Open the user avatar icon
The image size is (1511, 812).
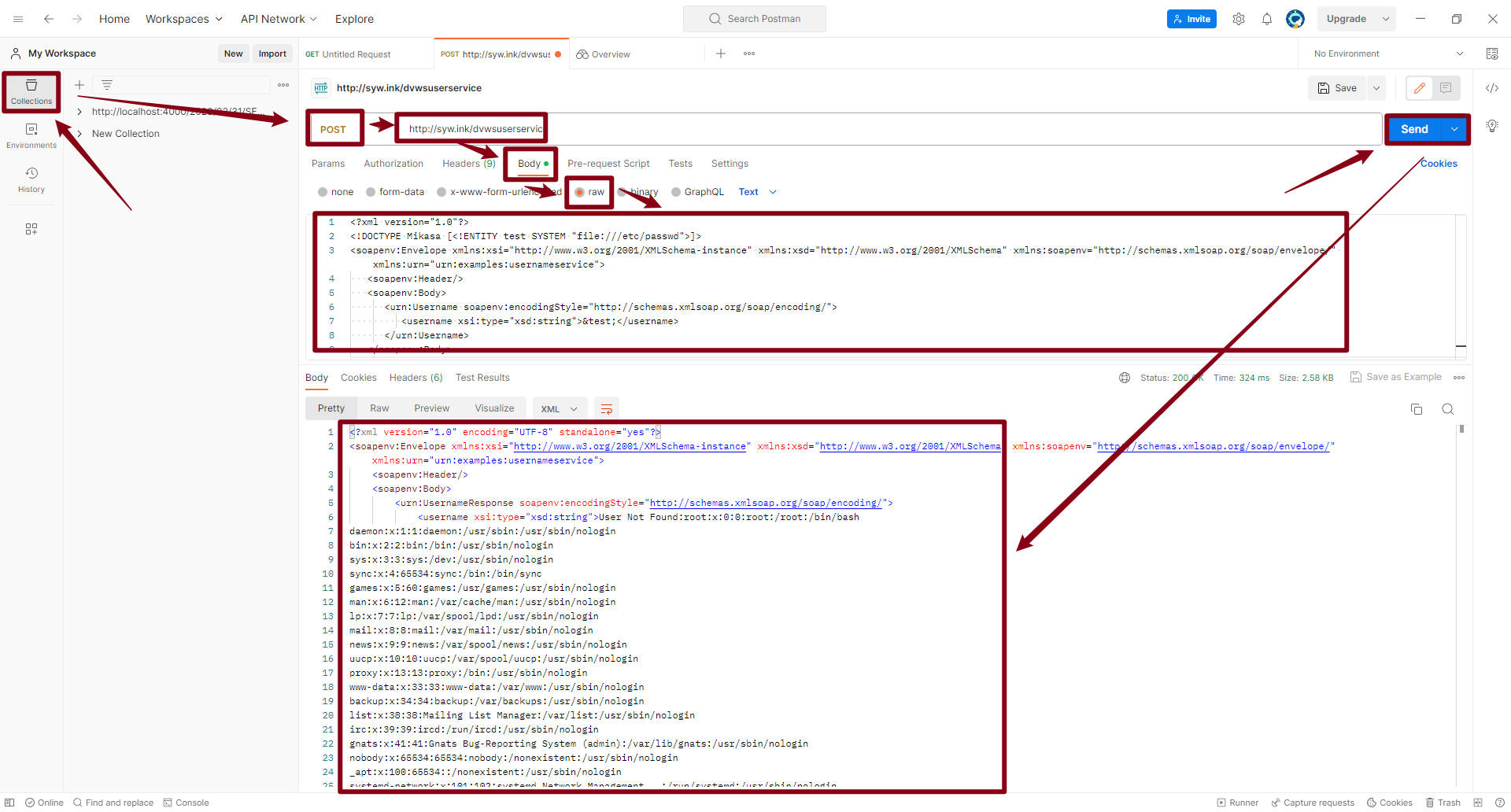(x=1295, y=19)
